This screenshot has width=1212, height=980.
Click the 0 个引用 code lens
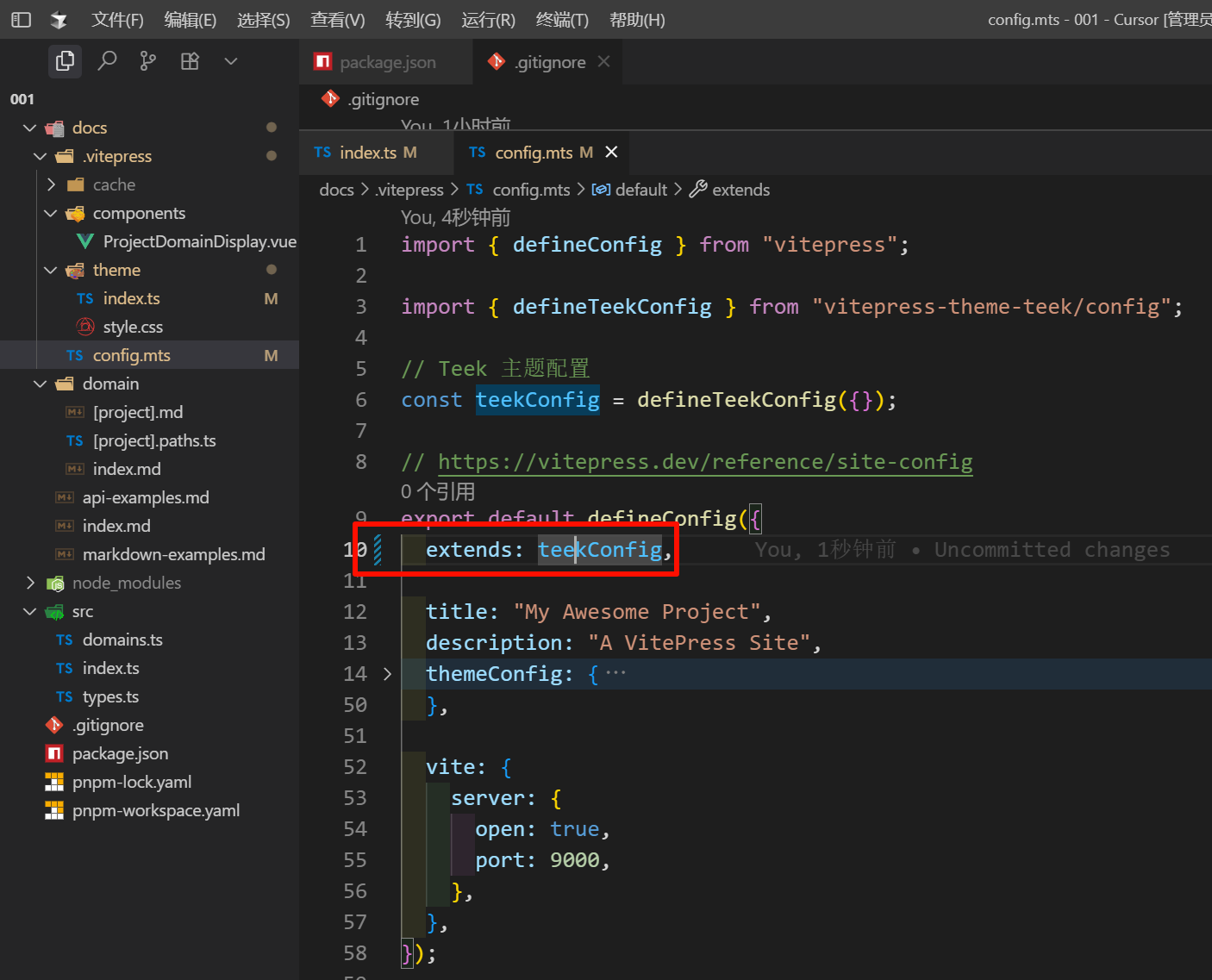pyautogui.click(x=438, y=492)
